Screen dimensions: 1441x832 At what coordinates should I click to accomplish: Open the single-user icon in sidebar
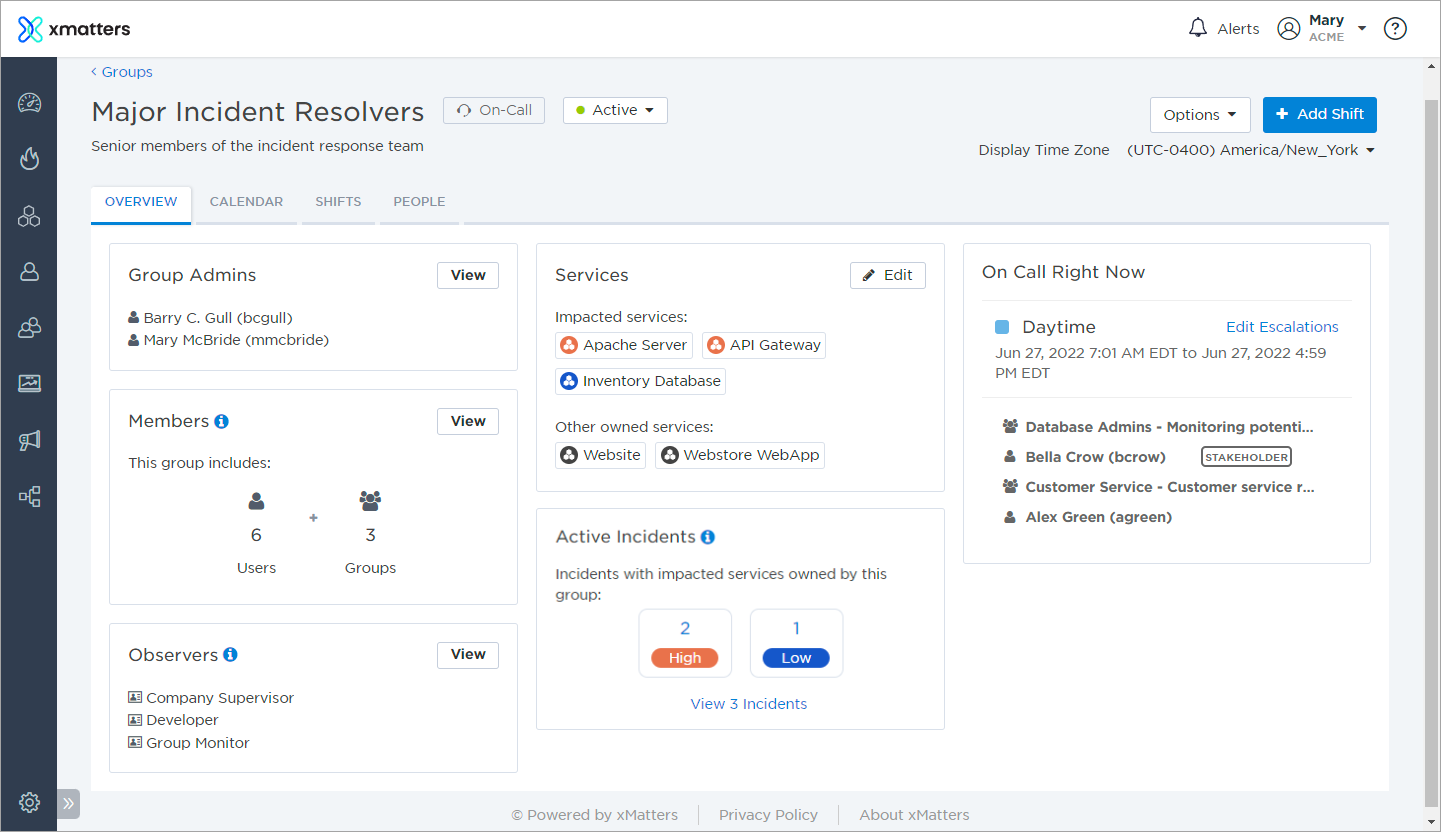coord(29,271)
